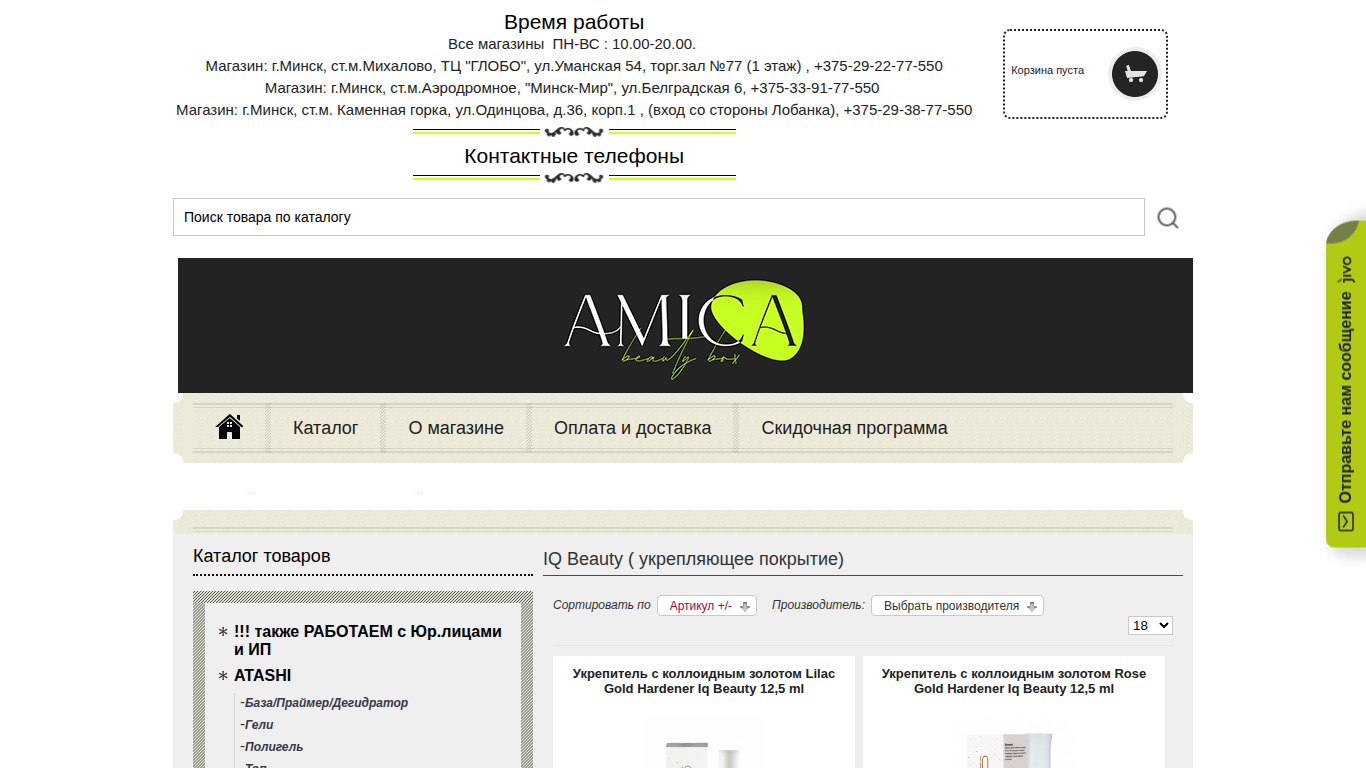The height and width of the screenshot is (768, 1366).
Task: Select the Полигель subcategory
Action: (x=272, y=747)
